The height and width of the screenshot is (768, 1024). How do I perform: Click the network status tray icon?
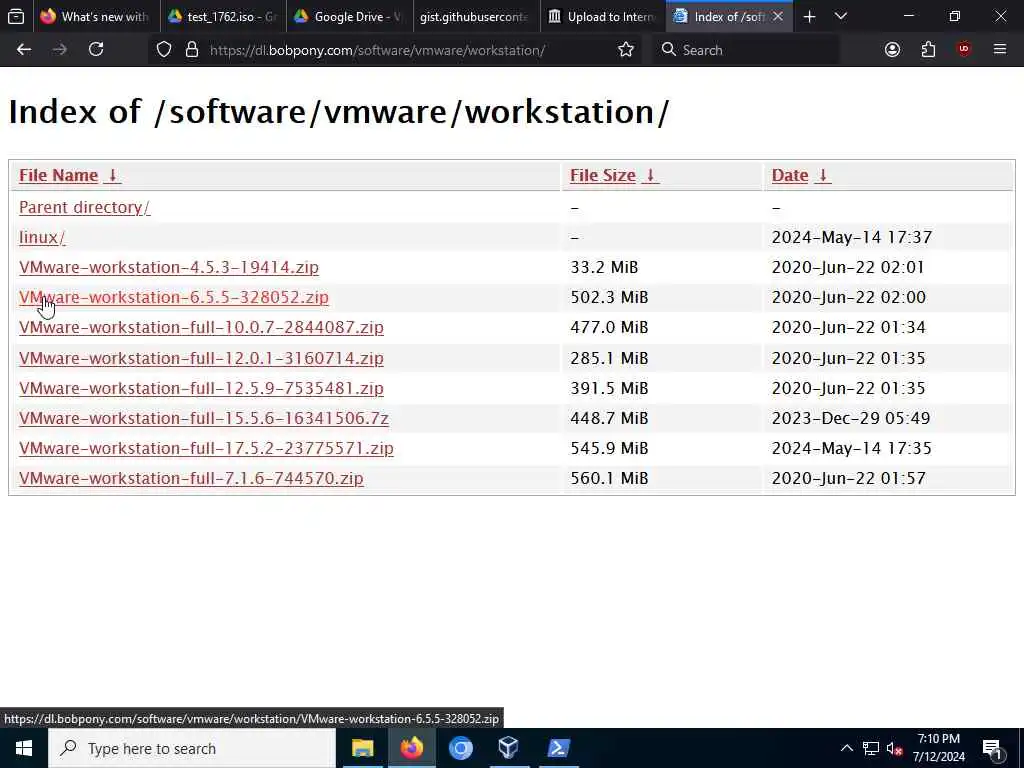871,748
